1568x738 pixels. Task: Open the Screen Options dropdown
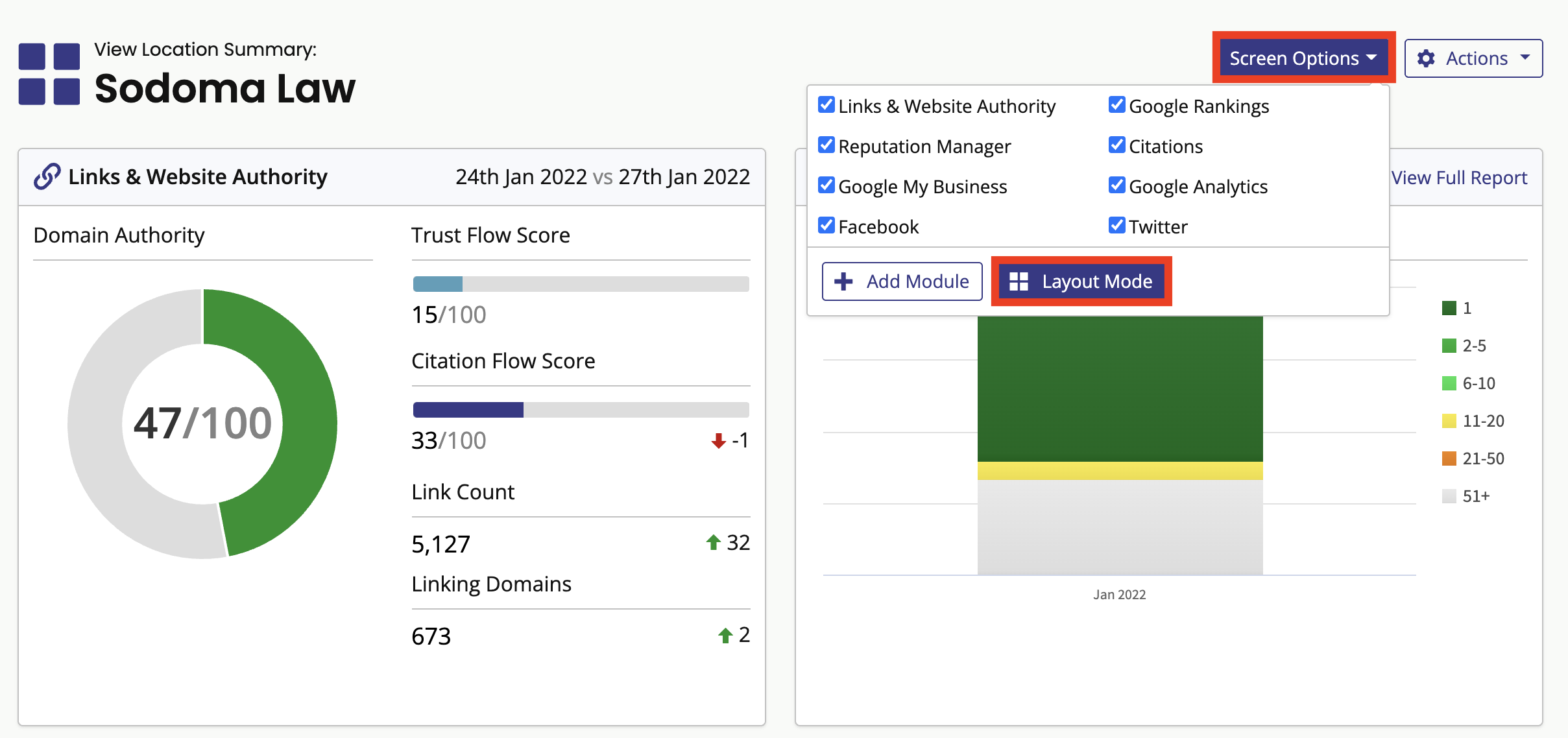click(x=1304, y=58)
